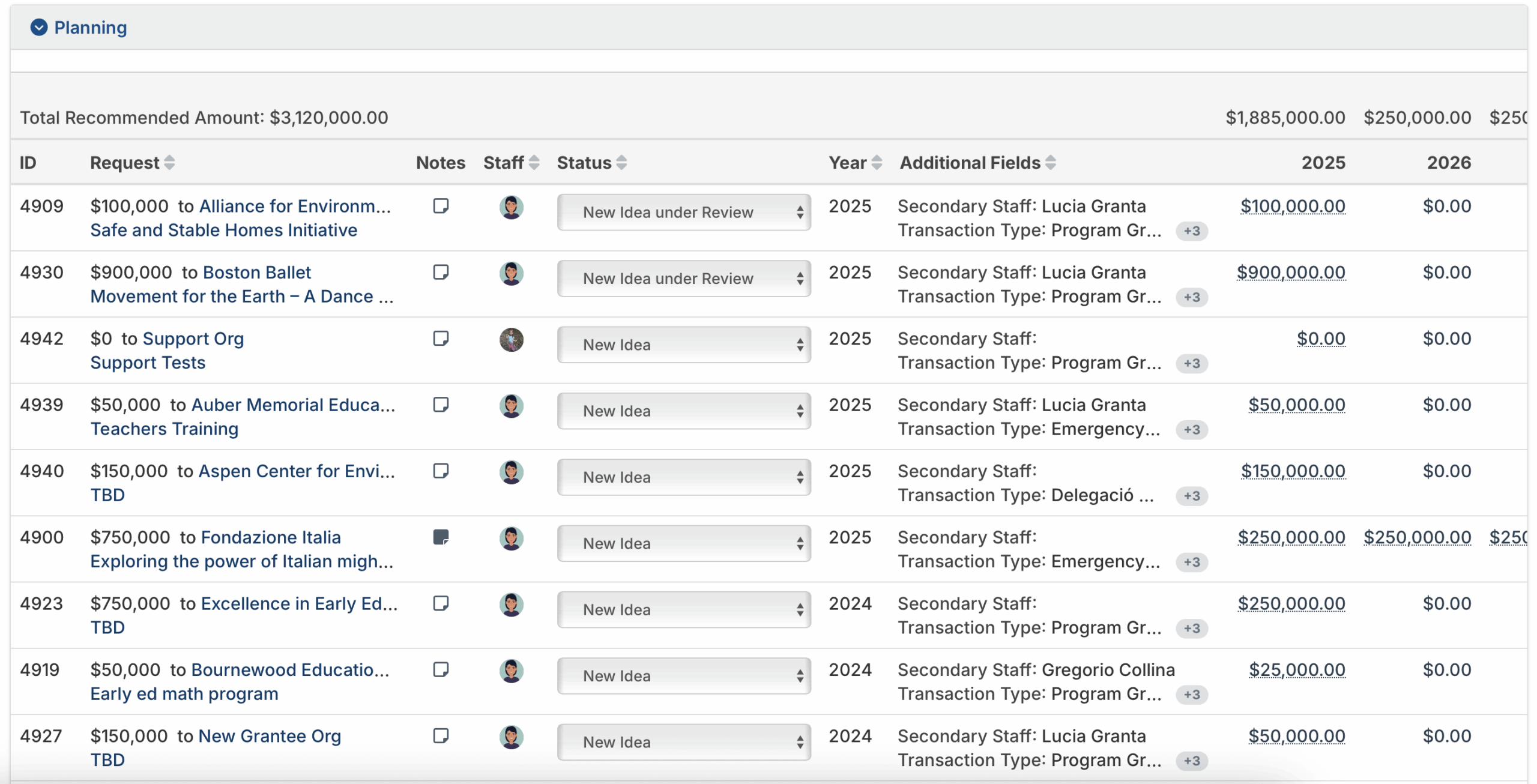
Task: Click staff avatar for request 4919
Action: click(511, 671)
